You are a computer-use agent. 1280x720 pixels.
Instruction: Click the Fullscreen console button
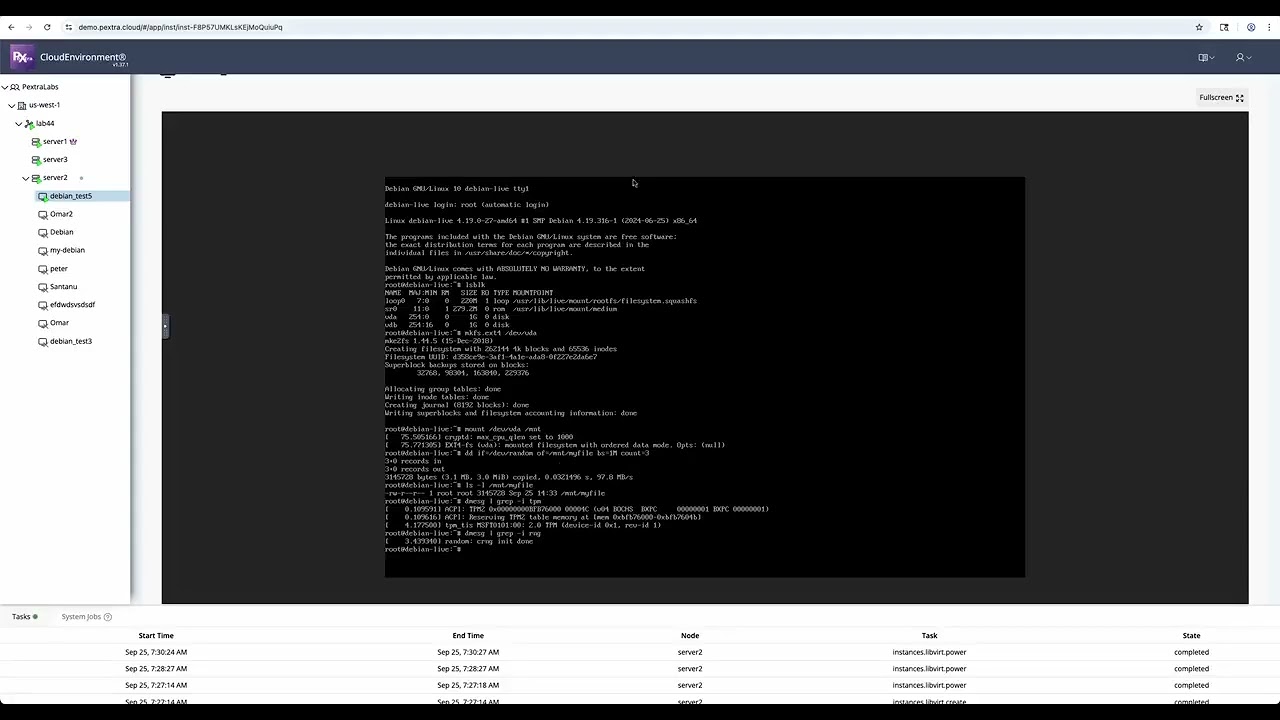coord(1221,97)
